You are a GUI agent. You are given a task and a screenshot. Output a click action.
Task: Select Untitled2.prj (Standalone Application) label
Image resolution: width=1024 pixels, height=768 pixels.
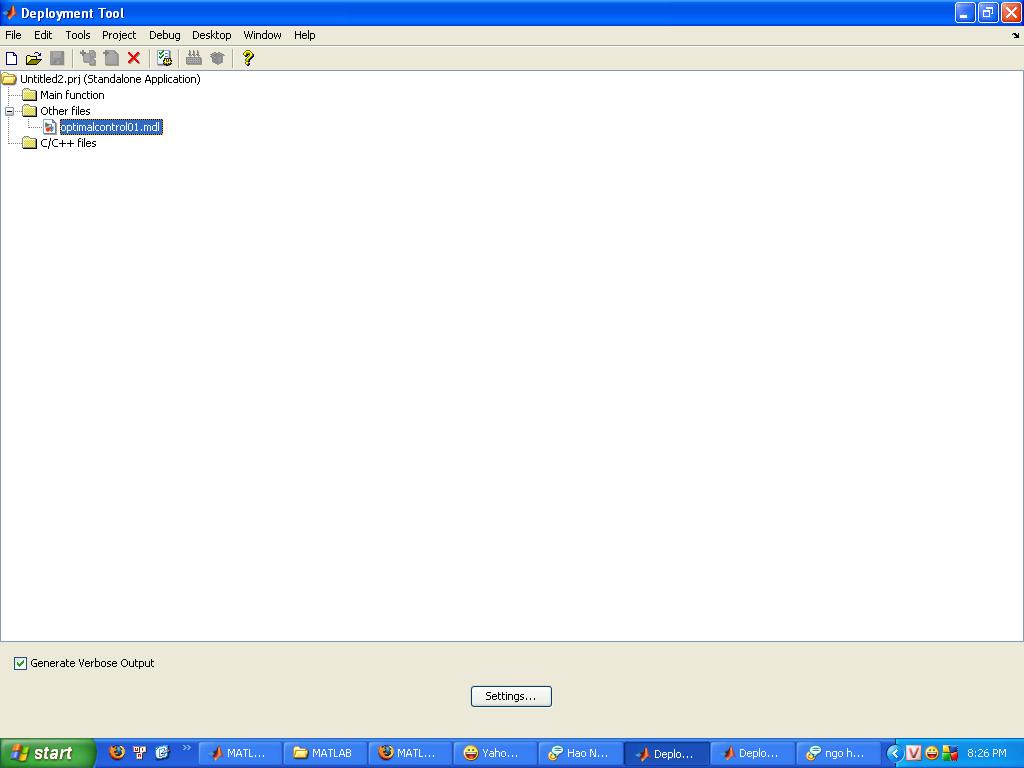point(110,79)
